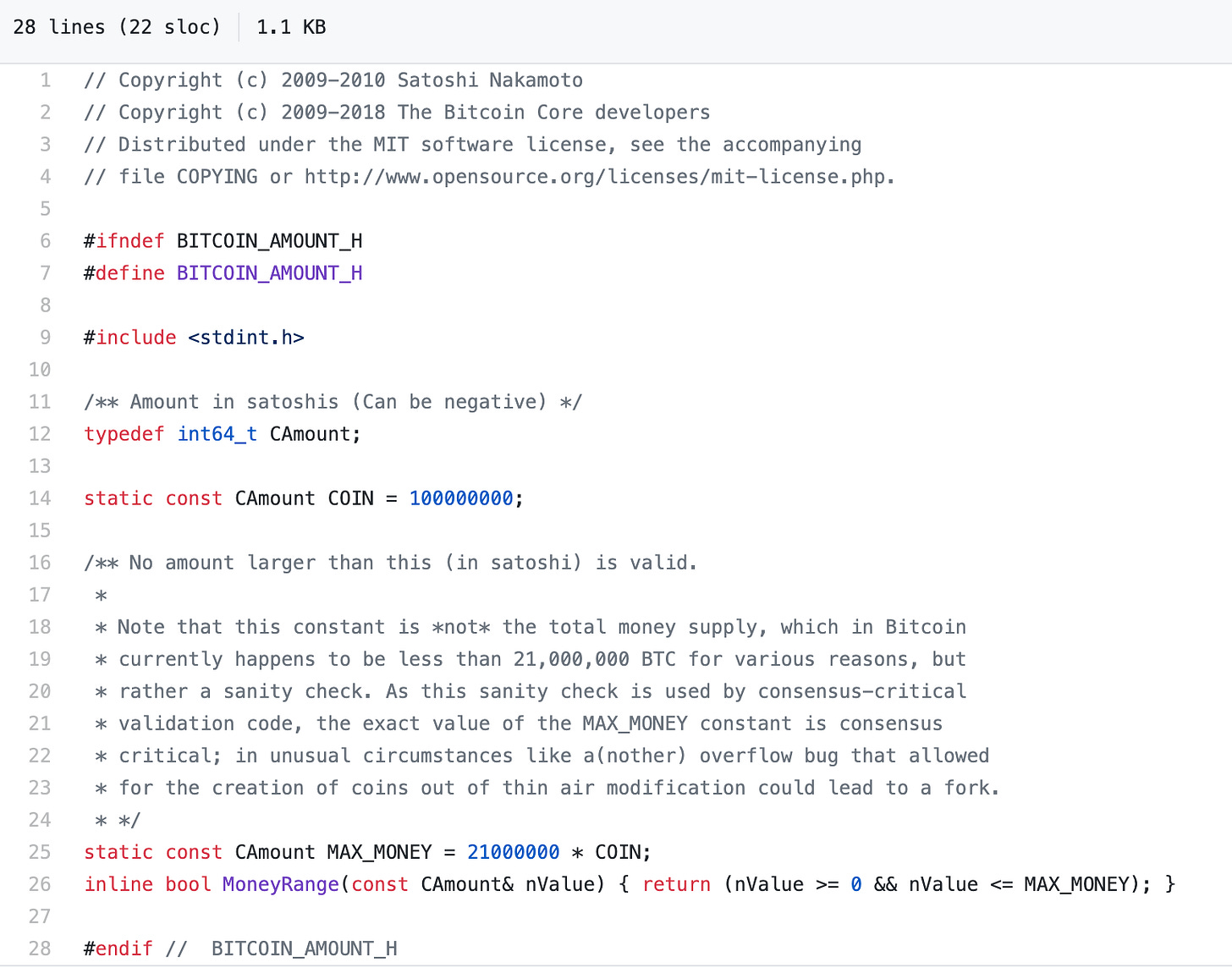Click the "inline" keyword
The width and height of the screenshot is (1232, 968).
(118, 884)
